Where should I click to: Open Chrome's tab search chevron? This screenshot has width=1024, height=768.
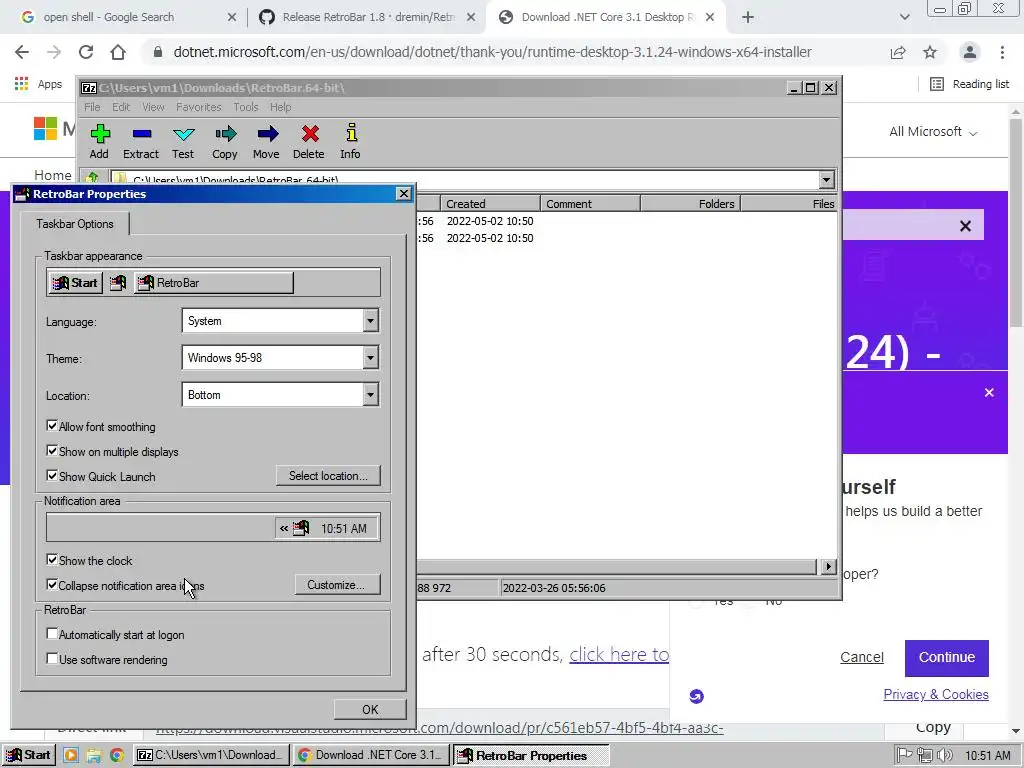click(x=904, y=17)
